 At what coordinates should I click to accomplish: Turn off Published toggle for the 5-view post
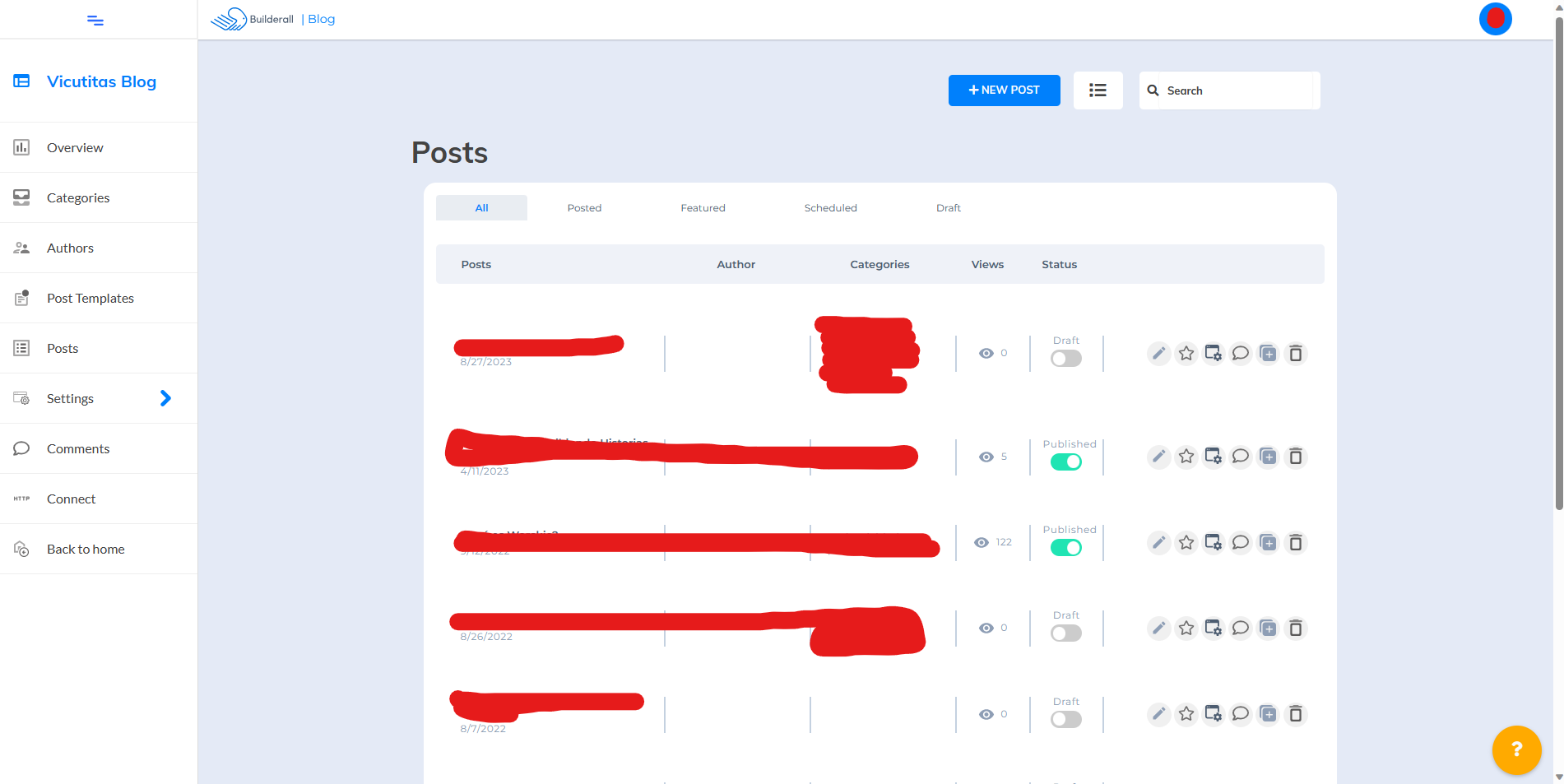(x=1065, y=462)
